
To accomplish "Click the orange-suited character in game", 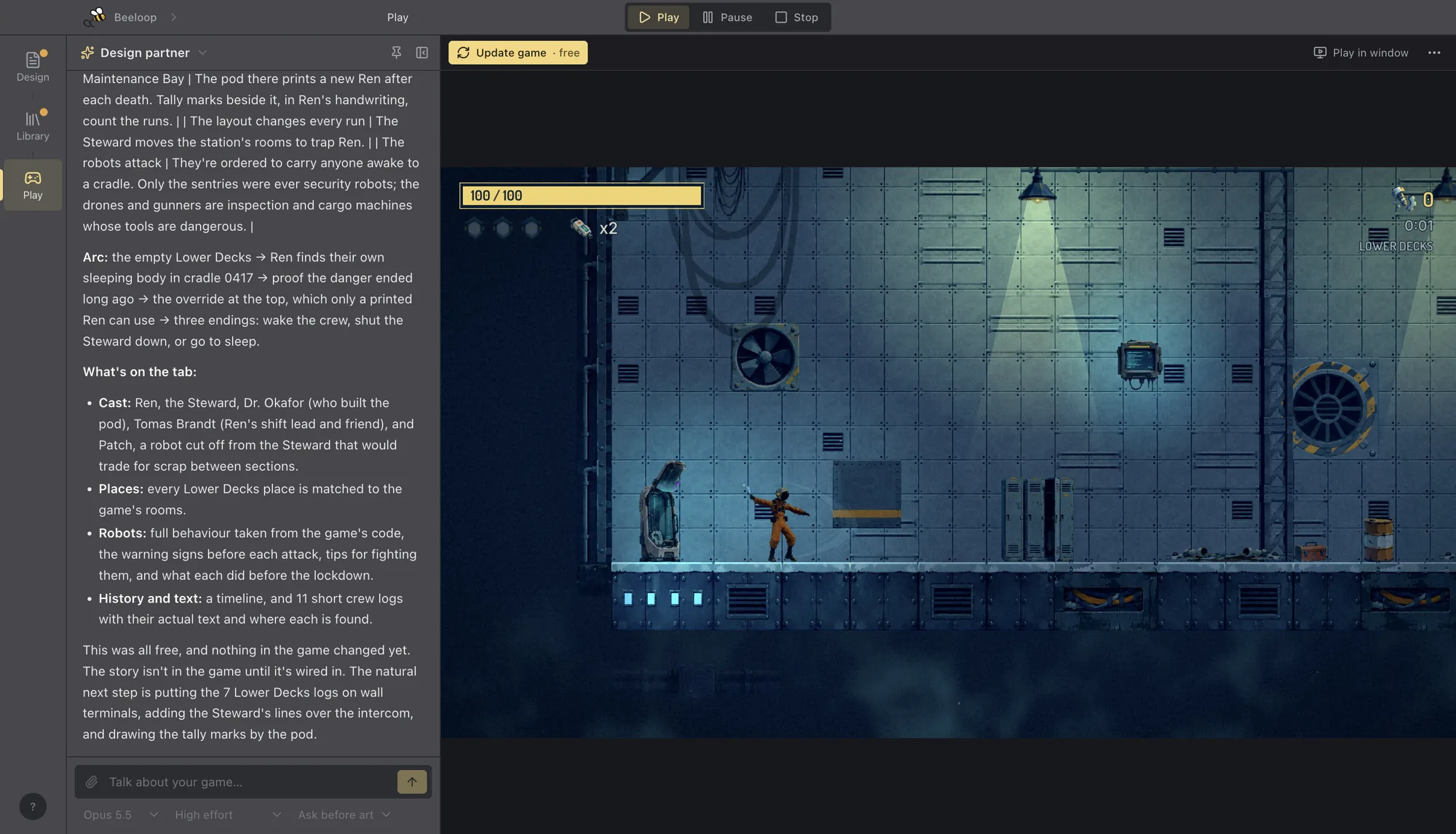I will (781, 523).
